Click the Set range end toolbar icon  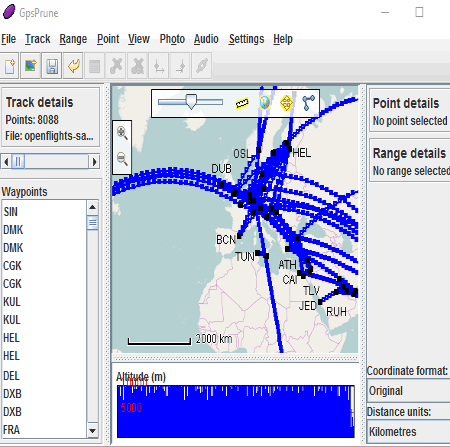pos(180,66)
